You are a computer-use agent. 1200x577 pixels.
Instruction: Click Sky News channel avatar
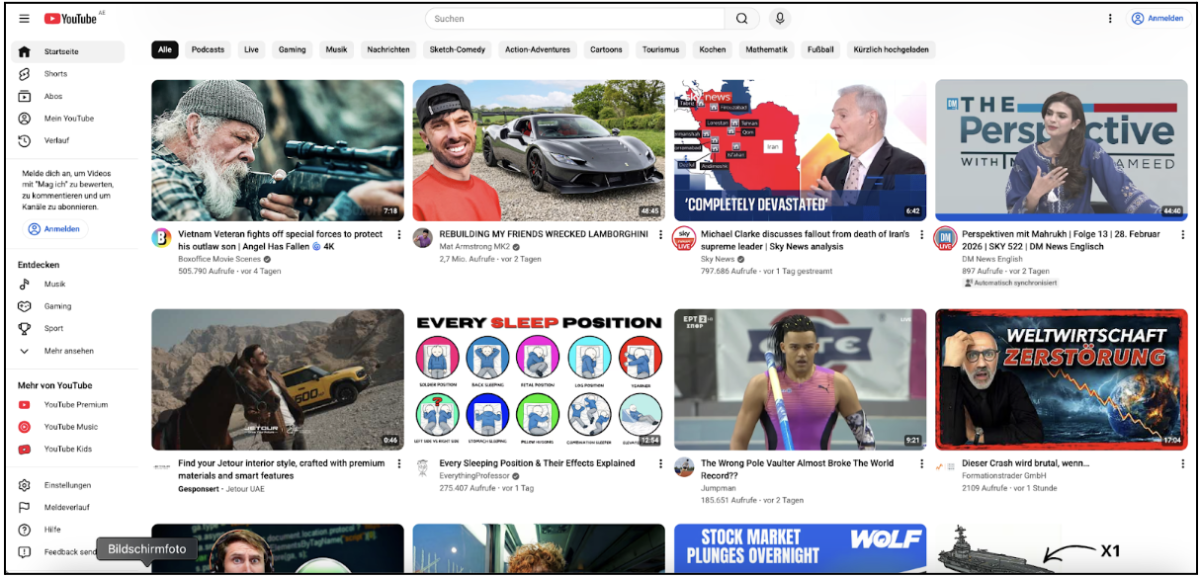click(684, 238)
